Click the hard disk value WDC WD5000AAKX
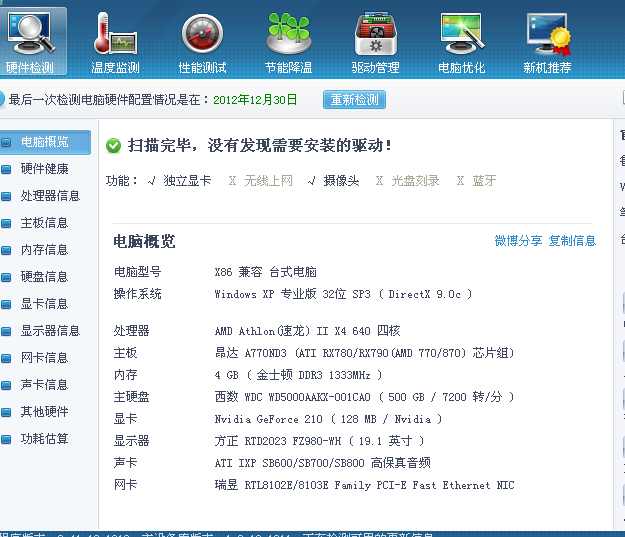 click(364, 397)
